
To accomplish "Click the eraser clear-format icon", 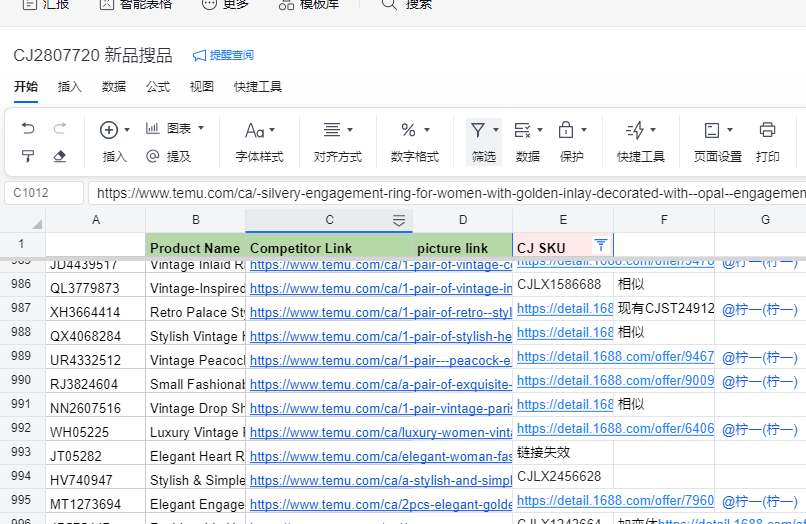I will (59, 156).
